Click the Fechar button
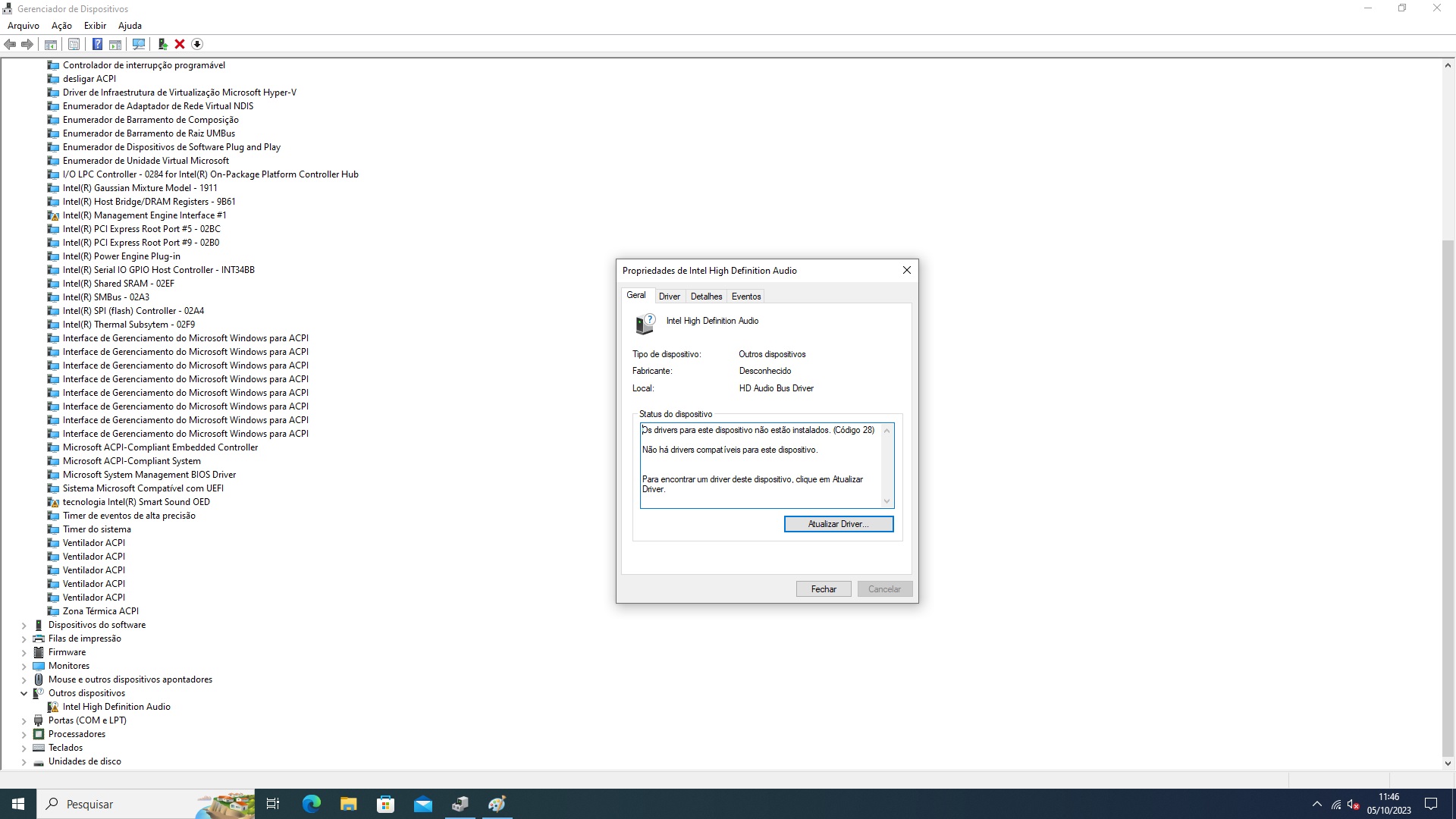Image resolution: width=1456 pixels, height=819 pixels. pos(824,589)
